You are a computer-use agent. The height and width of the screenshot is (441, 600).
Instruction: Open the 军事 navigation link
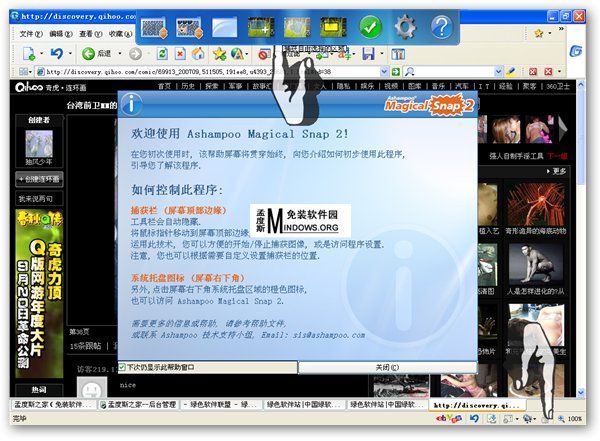(235, 87)
